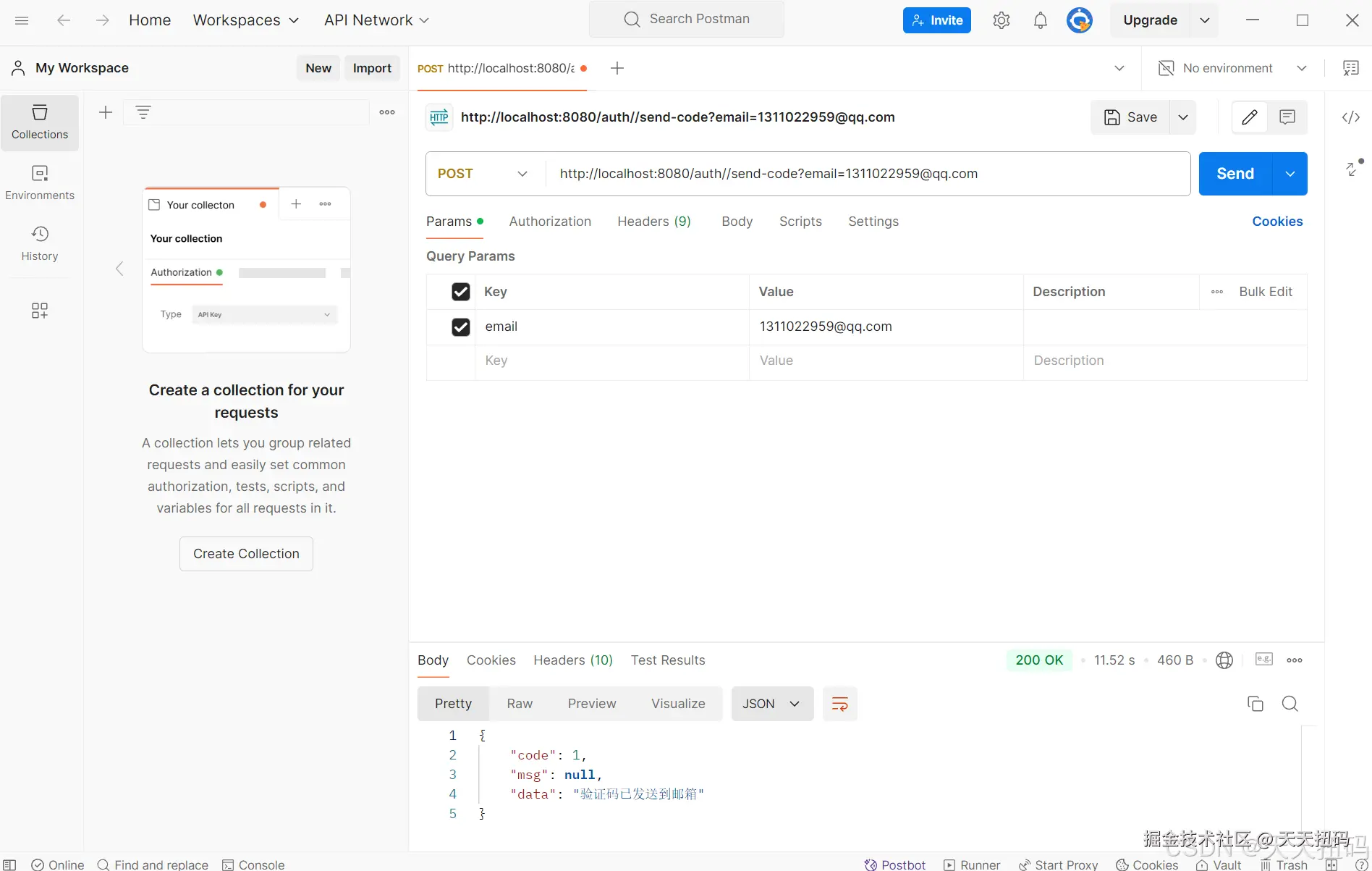Open Postbot in the status bar
1372x871 pixels.
coord(895,864)
